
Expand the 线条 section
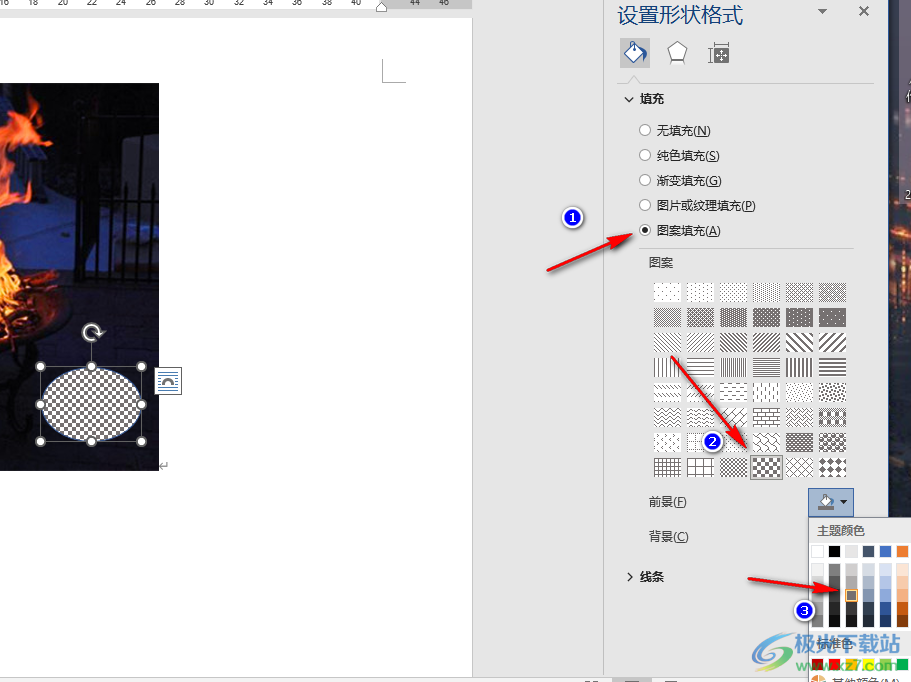[629, 577]
